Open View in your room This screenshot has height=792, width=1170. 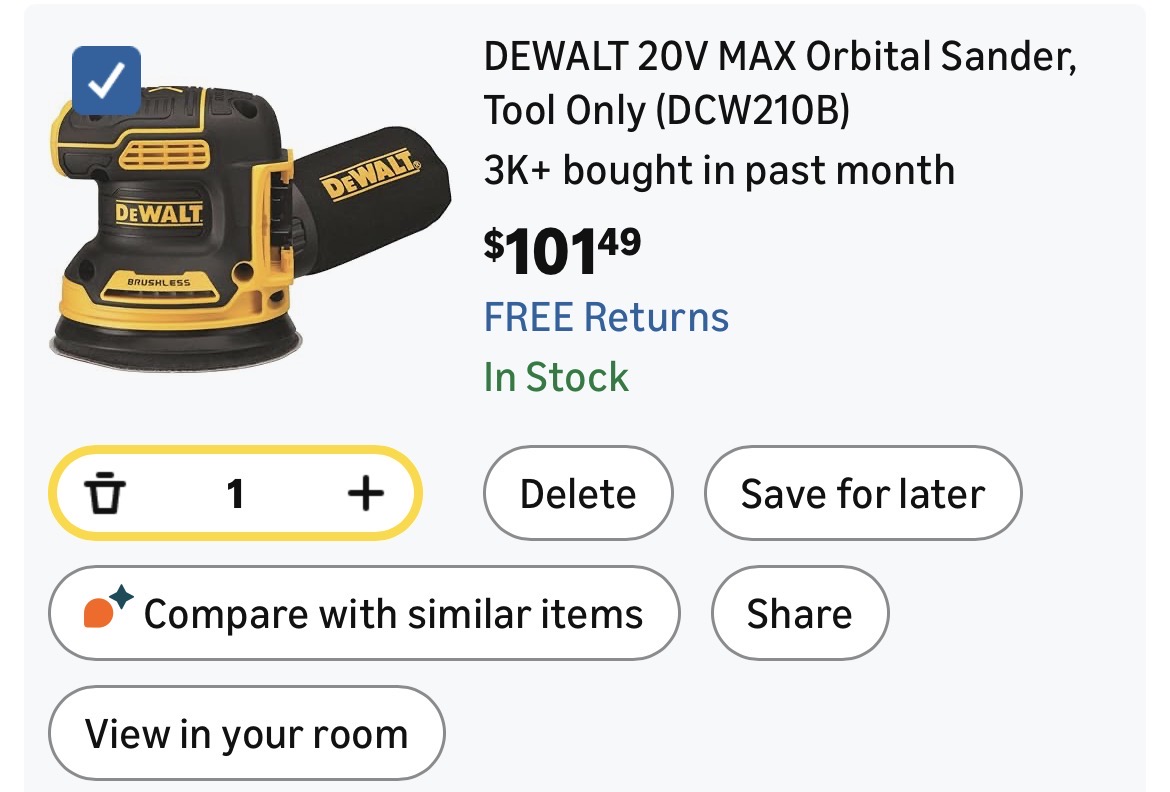point(246,734)
